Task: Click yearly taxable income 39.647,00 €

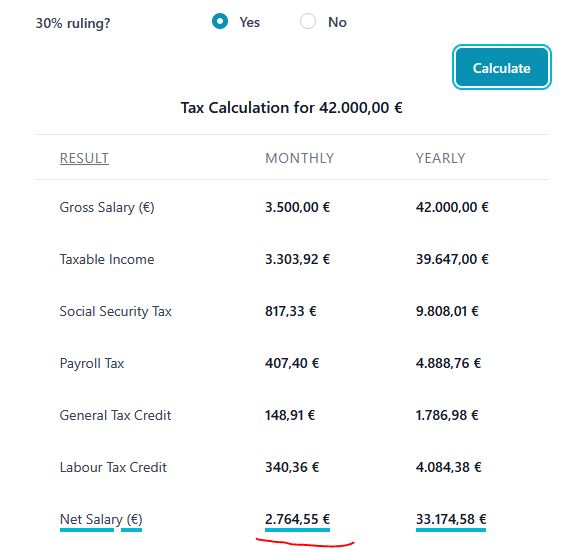Action: coord(452,259)
